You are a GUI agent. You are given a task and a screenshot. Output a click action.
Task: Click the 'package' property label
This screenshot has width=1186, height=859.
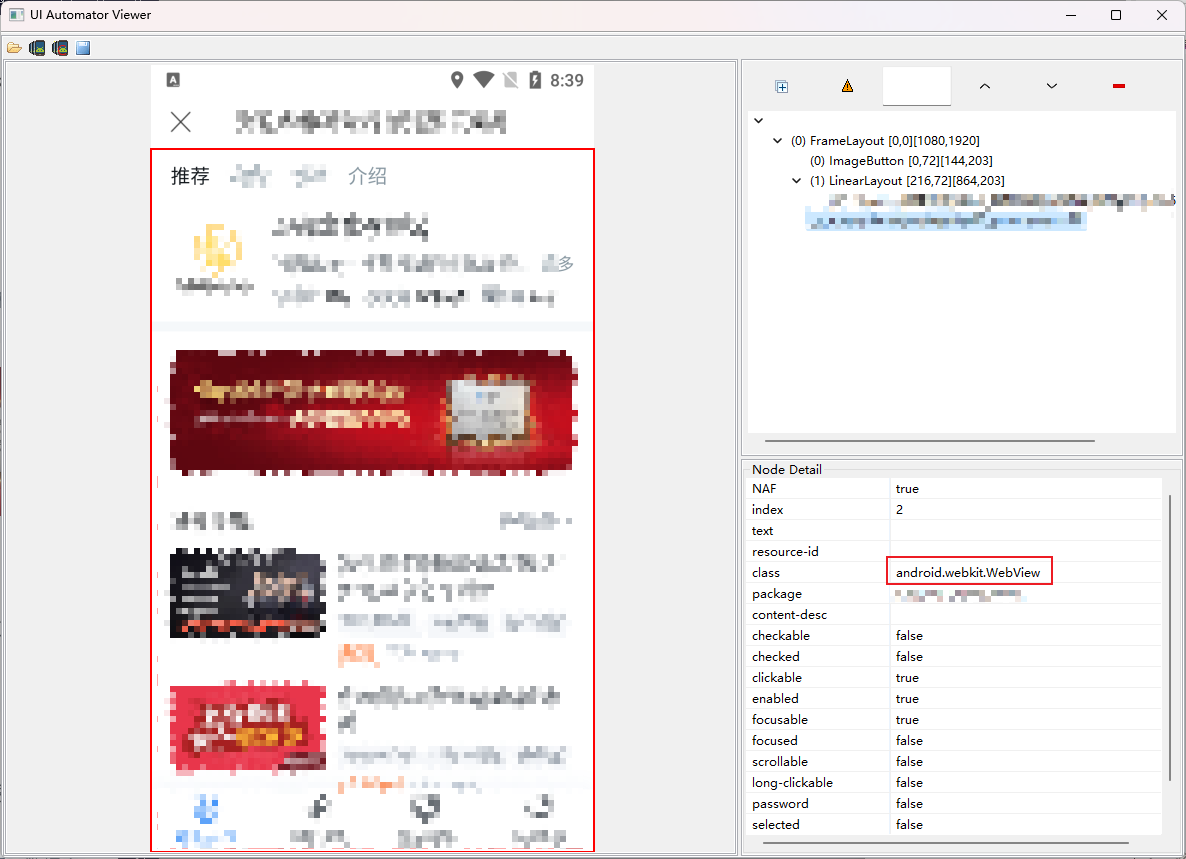click(x=777, y=594)
